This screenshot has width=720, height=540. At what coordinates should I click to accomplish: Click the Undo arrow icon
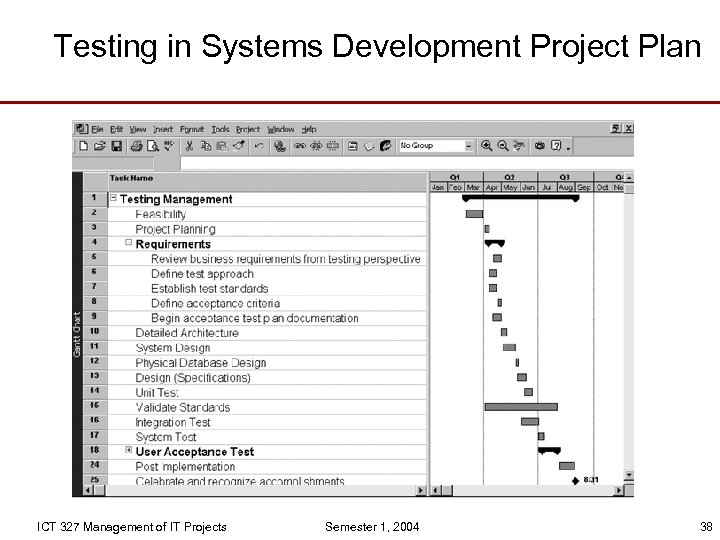pos(259,146)
